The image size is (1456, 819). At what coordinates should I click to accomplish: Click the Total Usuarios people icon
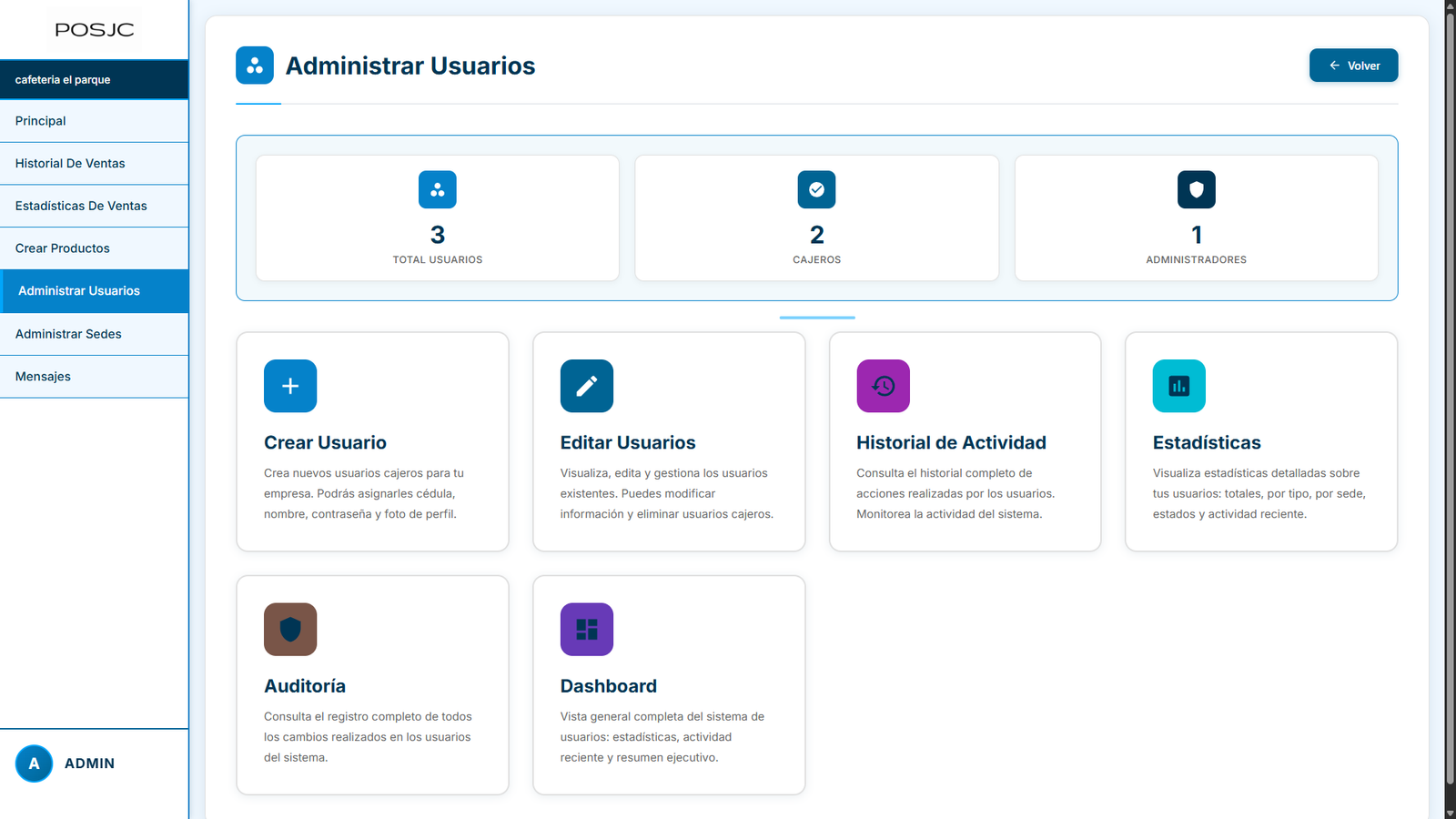(x=438, y=190)
